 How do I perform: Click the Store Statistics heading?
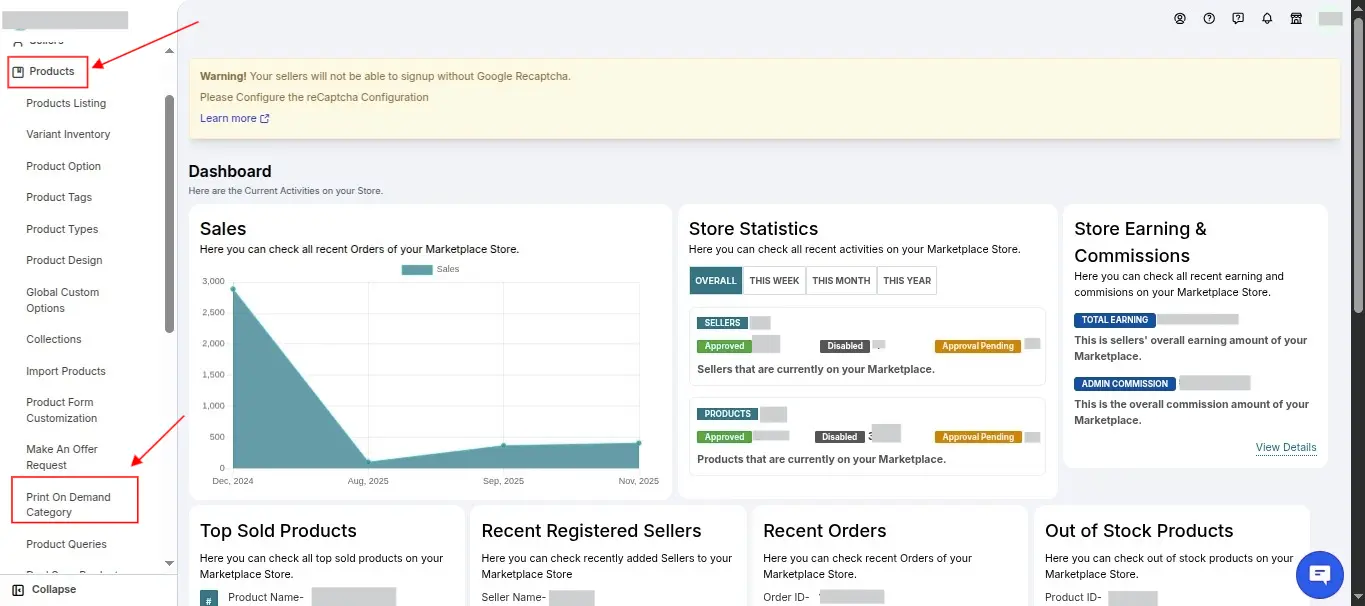tap(753, 229)
